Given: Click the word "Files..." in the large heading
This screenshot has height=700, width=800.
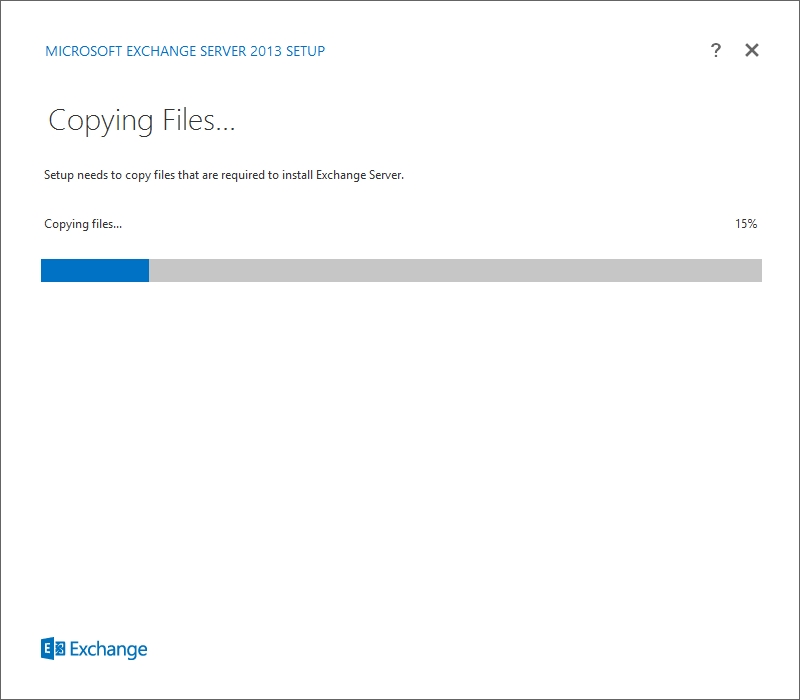Looking at the screenshot, I should point(198,121).
